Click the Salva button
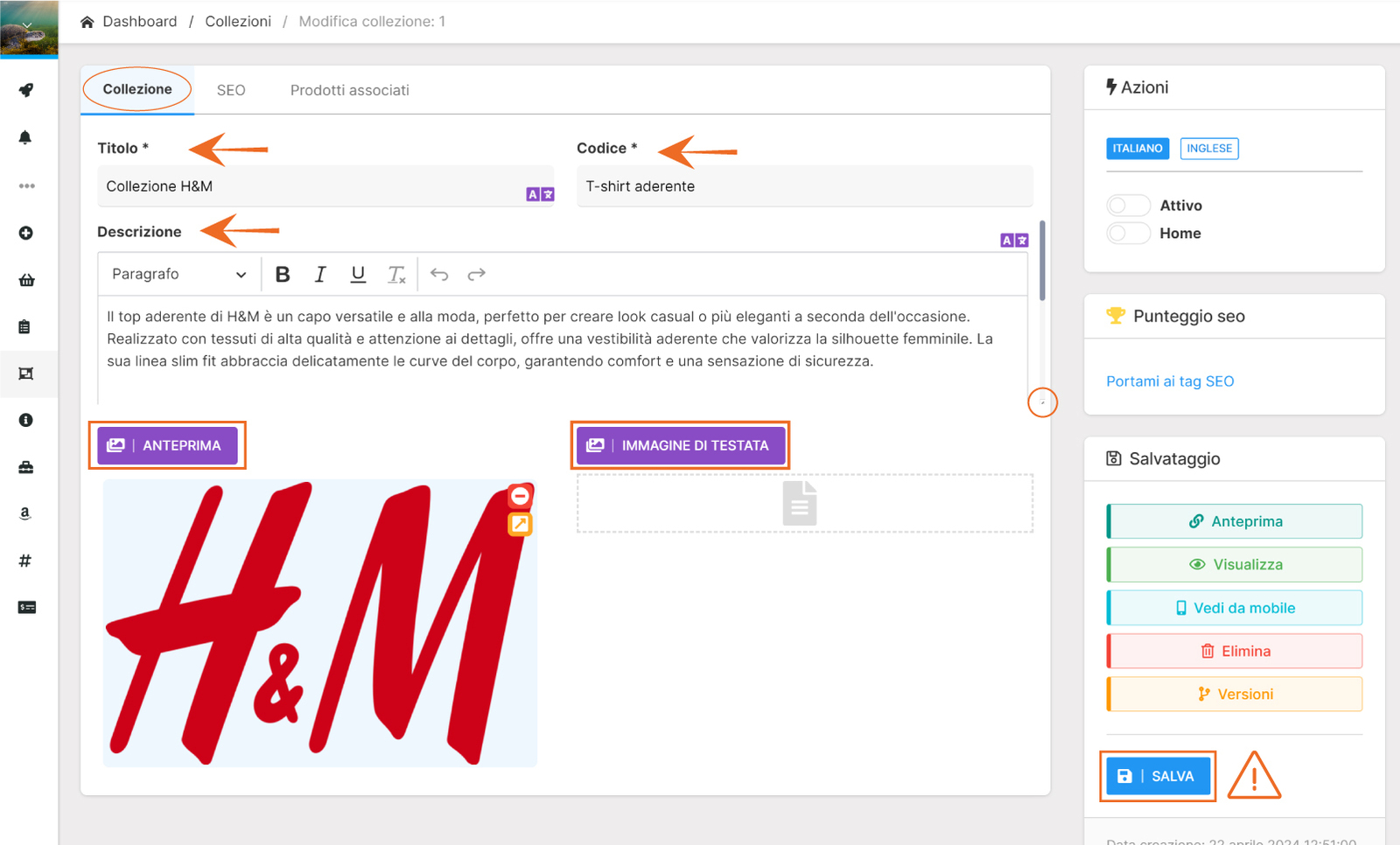The width and height of the screenshot is (1400, 845). tap(1158, 776)
